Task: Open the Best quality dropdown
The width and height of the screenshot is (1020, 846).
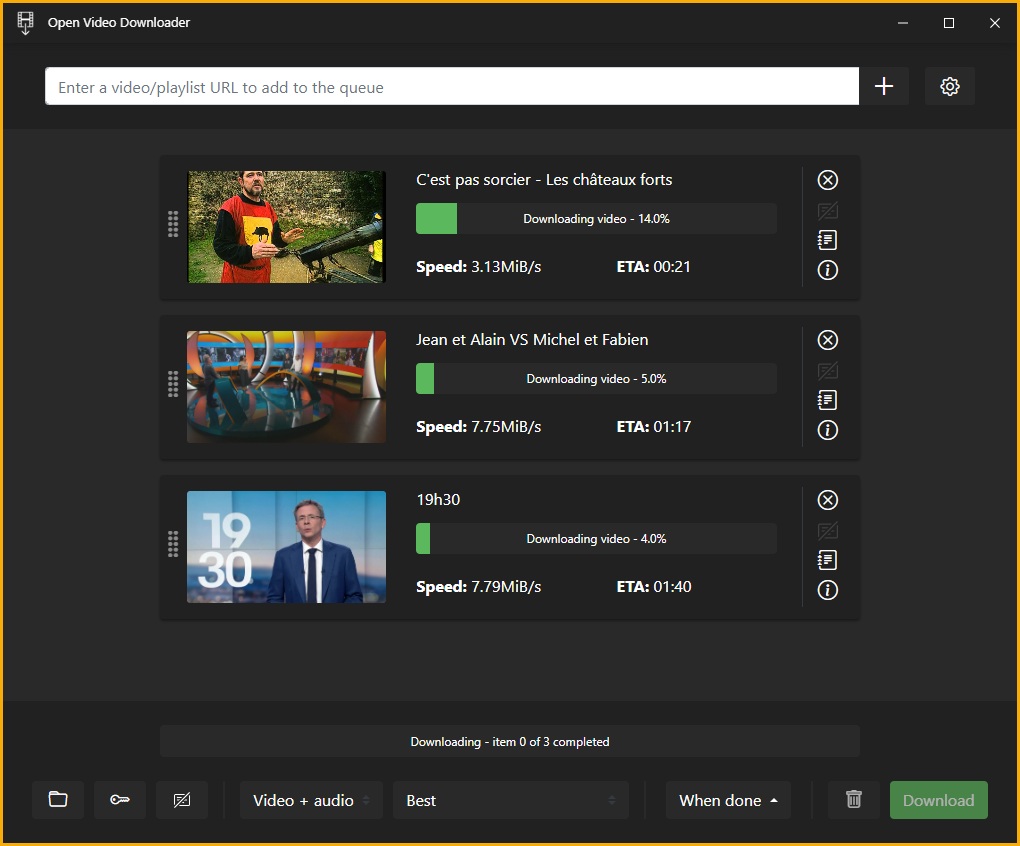Action: [x=510, y=800]
